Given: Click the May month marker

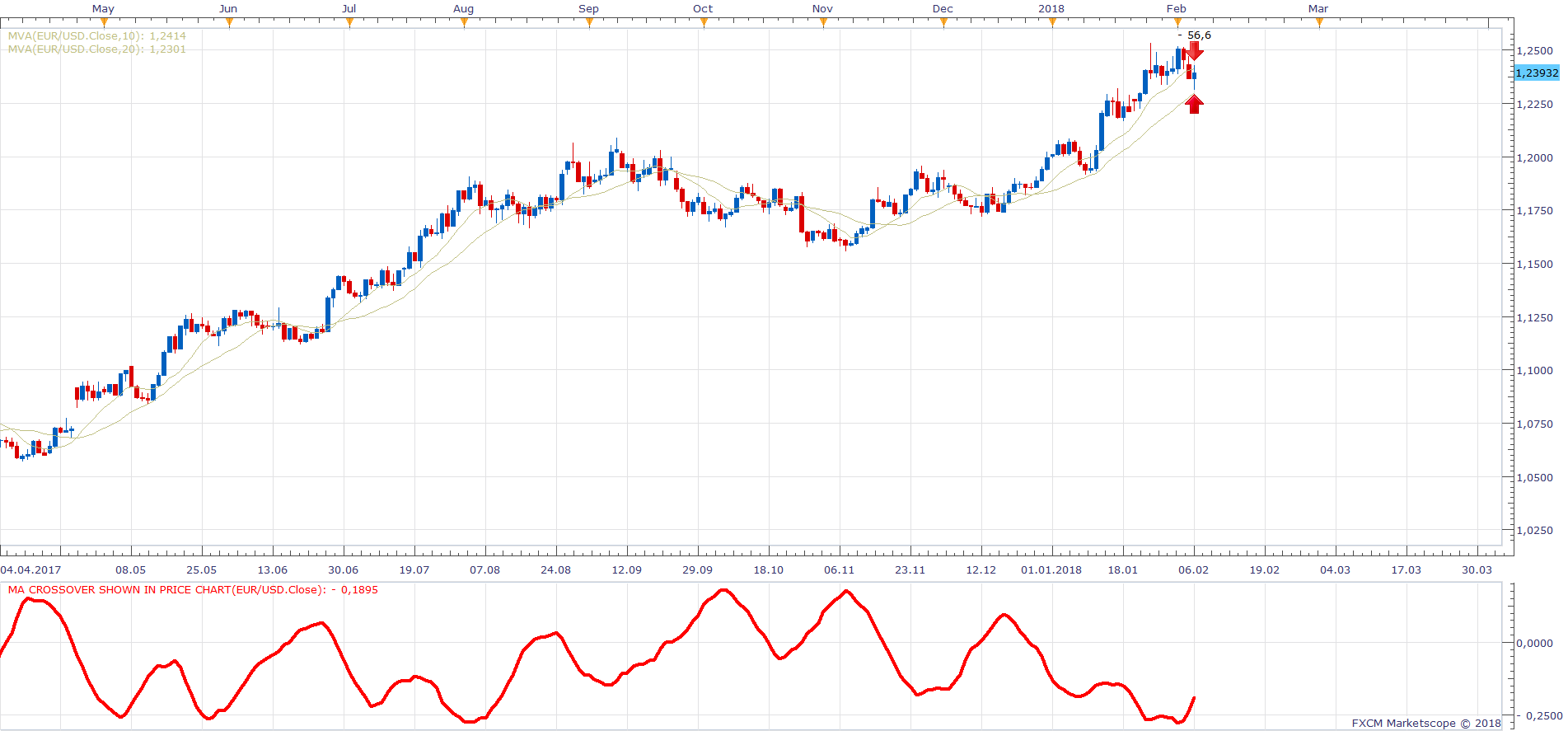Looking at the screenshot, I should point(103,9).
